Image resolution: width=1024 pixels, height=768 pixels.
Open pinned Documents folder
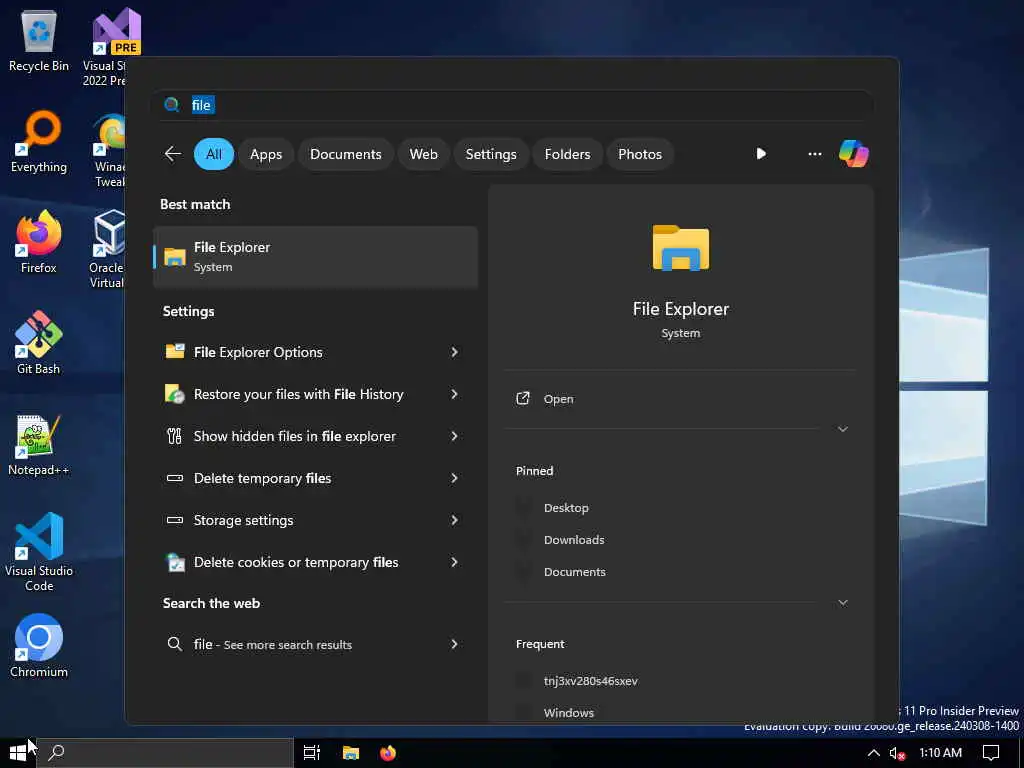[x=575, y=571]
